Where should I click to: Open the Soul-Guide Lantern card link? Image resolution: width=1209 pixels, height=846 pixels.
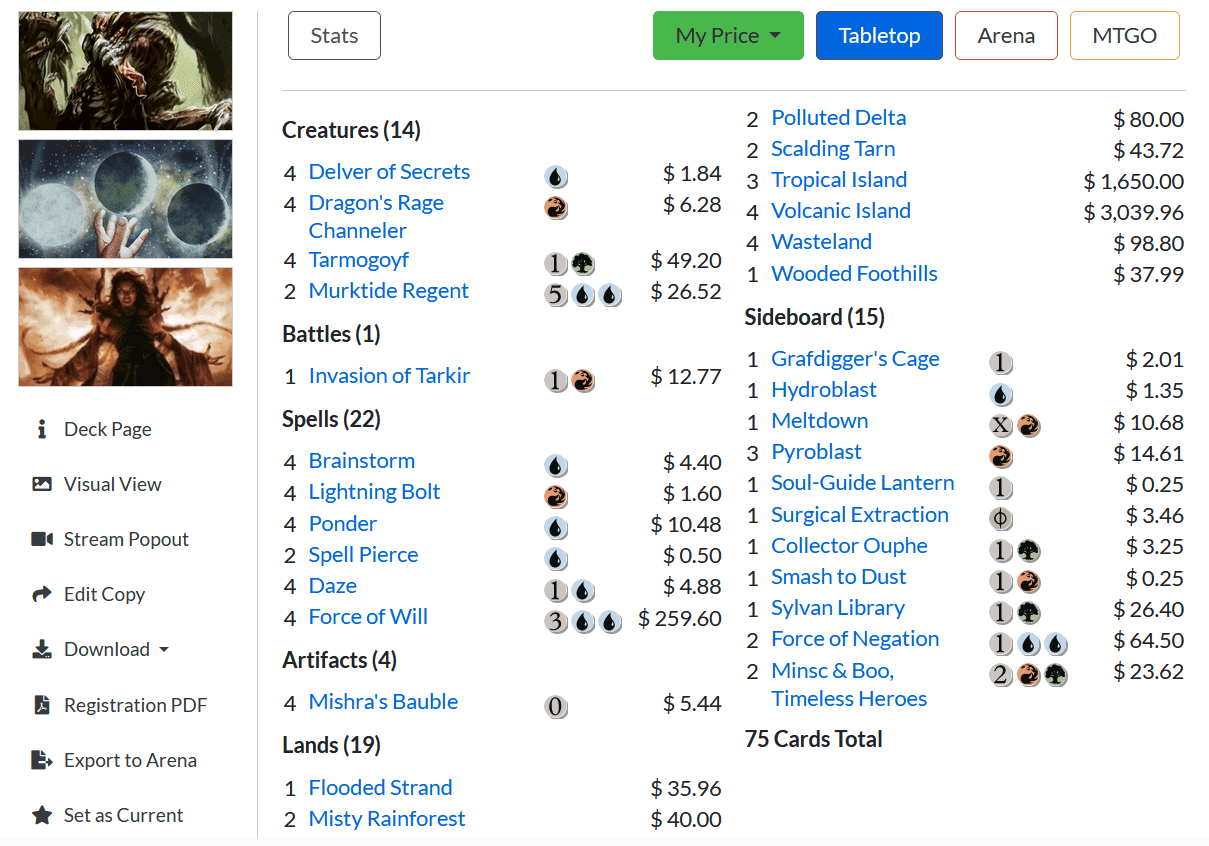863,483
